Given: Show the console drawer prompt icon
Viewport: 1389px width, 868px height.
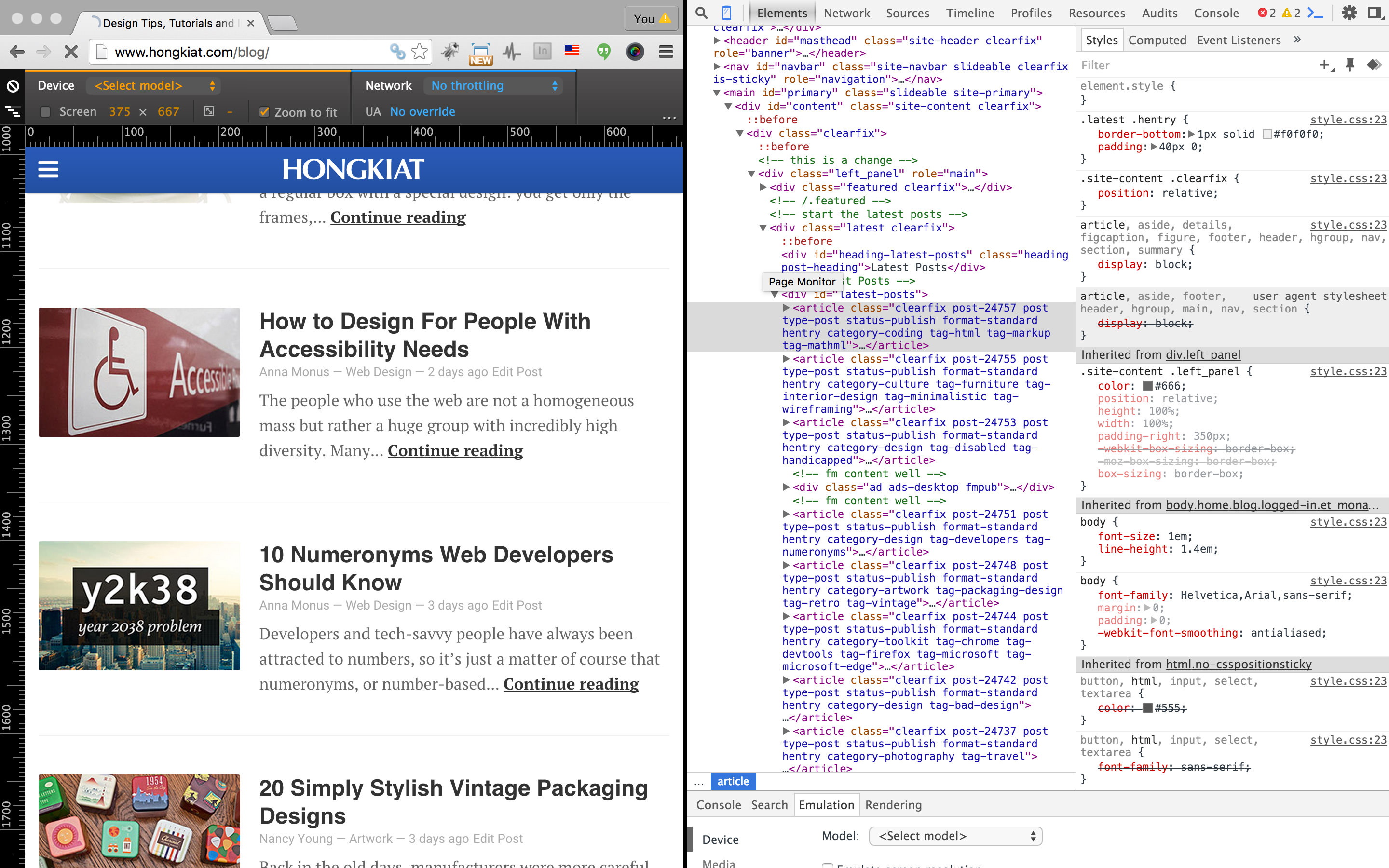Looking at the screenshot, I should tap(1315, 13).
